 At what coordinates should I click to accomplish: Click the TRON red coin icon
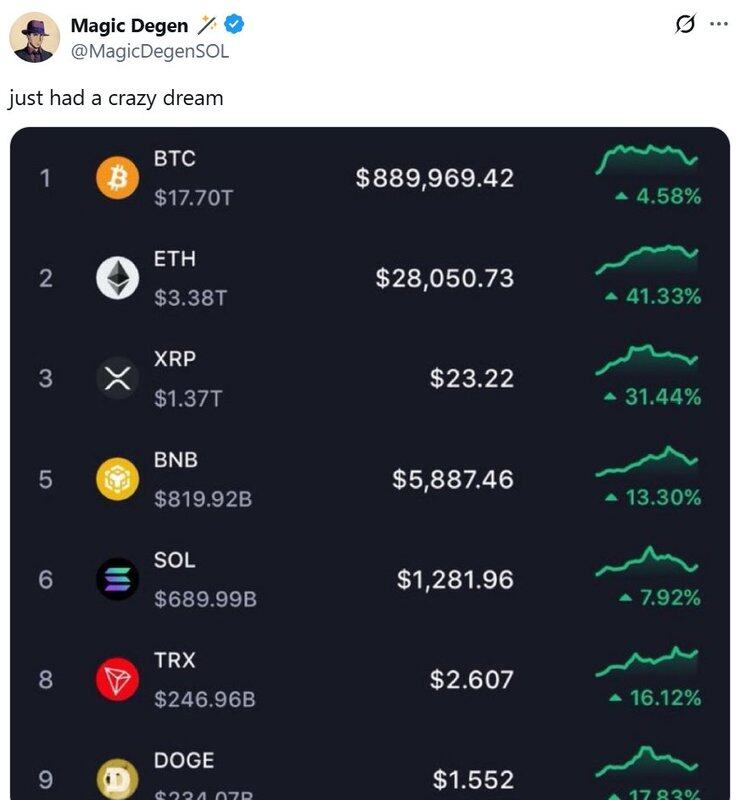pos(117,680)
